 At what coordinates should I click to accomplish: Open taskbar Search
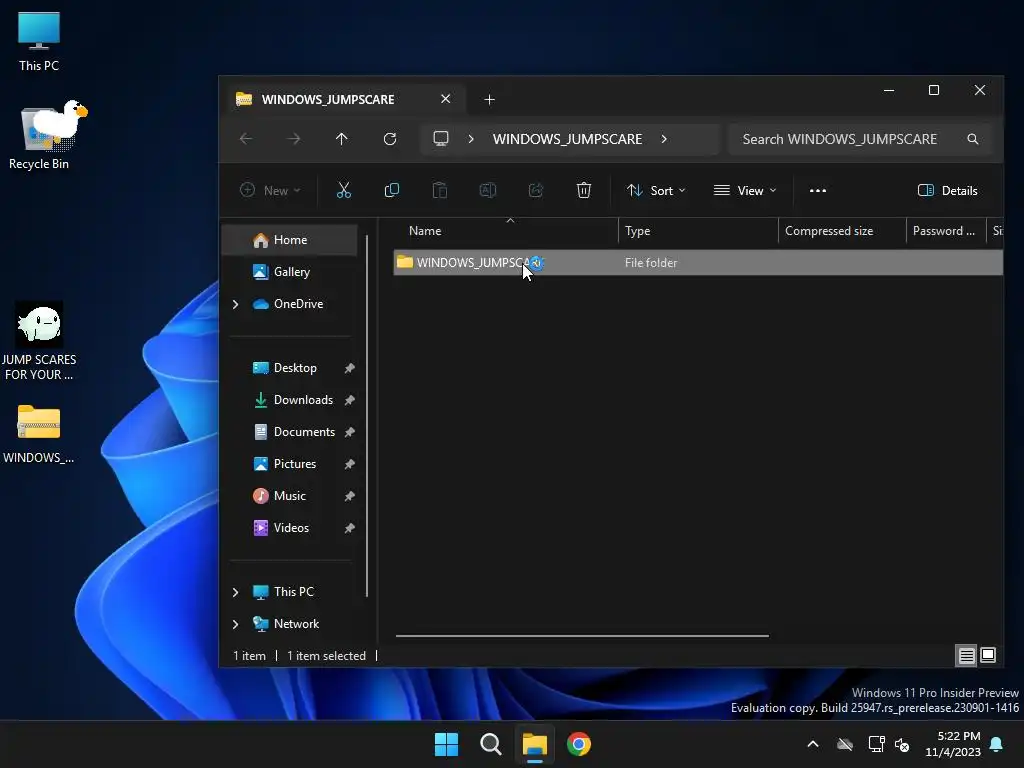click(x=490, y=744)
